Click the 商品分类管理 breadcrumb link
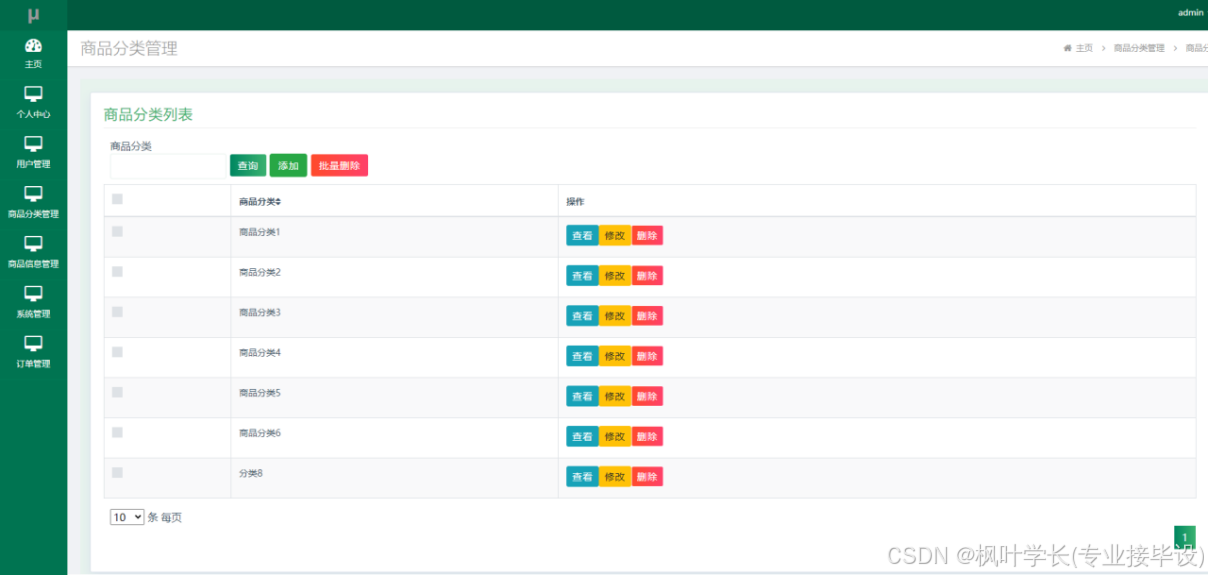The height and width of the screenshot is (575, 1208). [1139, 48]
